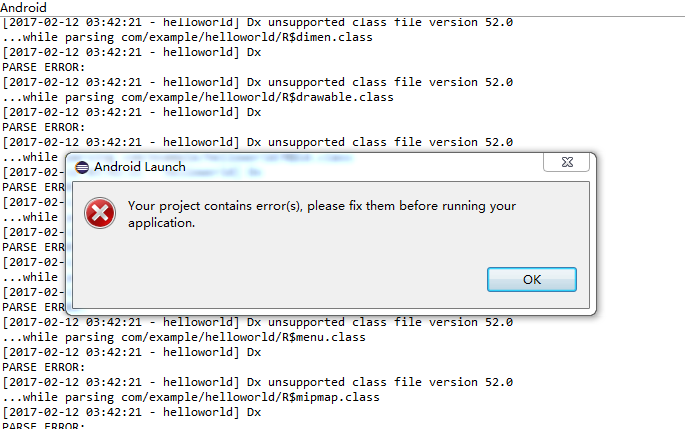This screenshot has width=685, height=429.
Task: Click the red error icon in the dialog
Action: [100, 213]
